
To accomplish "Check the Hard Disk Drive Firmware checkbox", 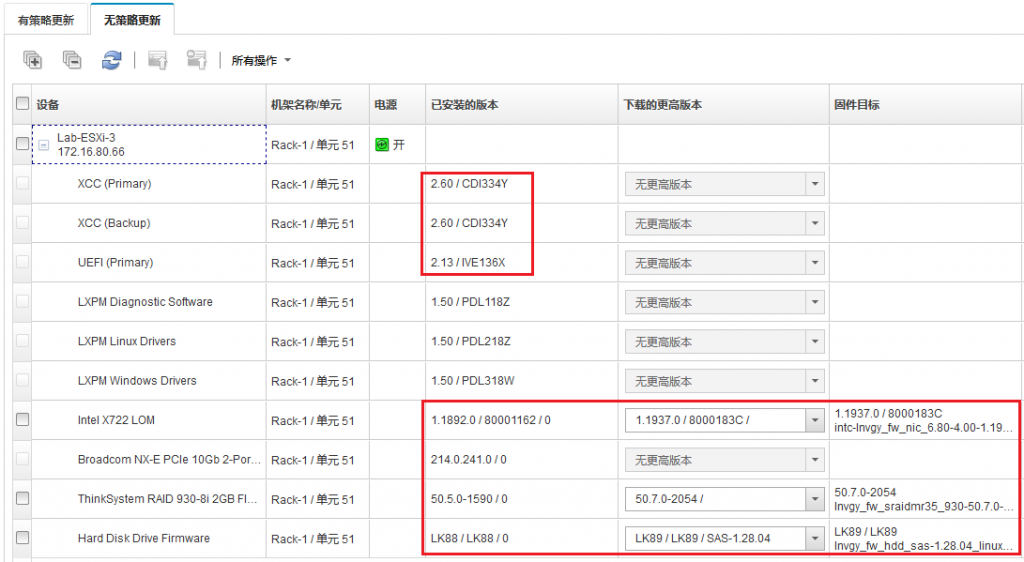I will (22, 537).
